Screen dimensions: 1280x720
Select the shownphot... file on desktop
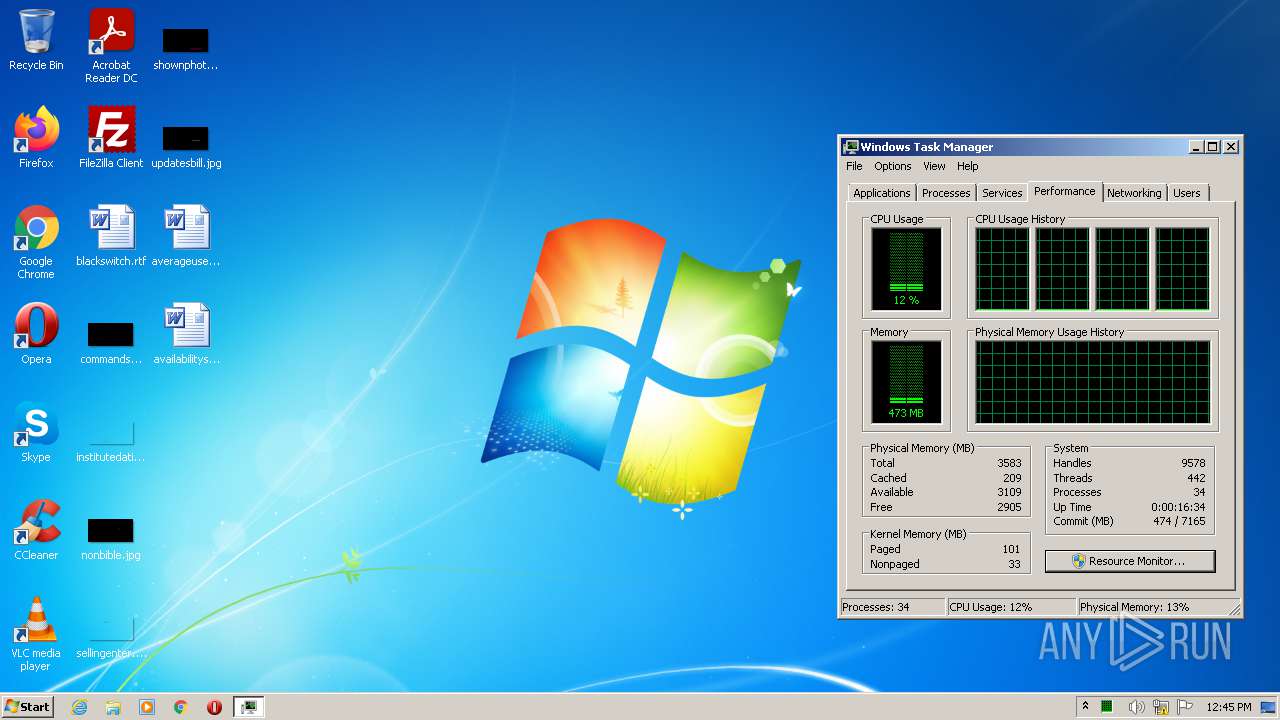point(185,47)
